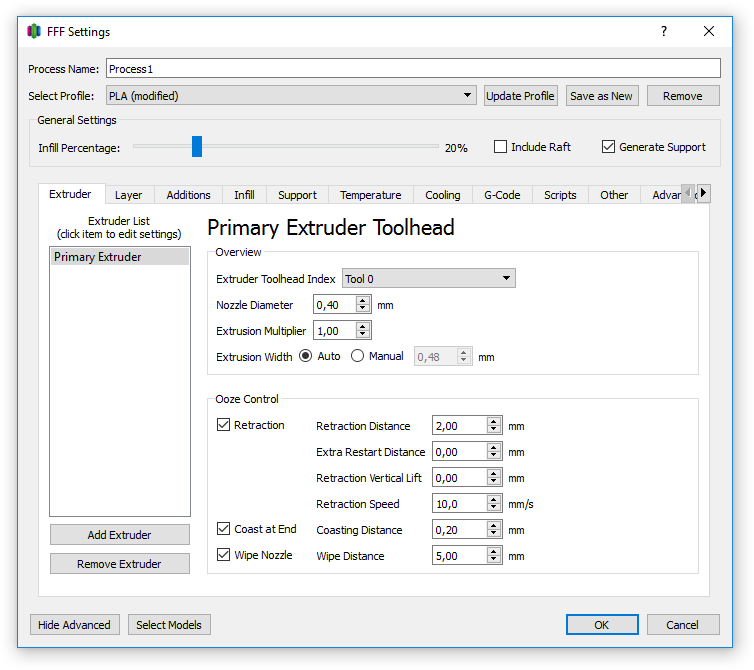Decrease Retraction Speed with down arrow
The image size is (754, 670).
494,509
